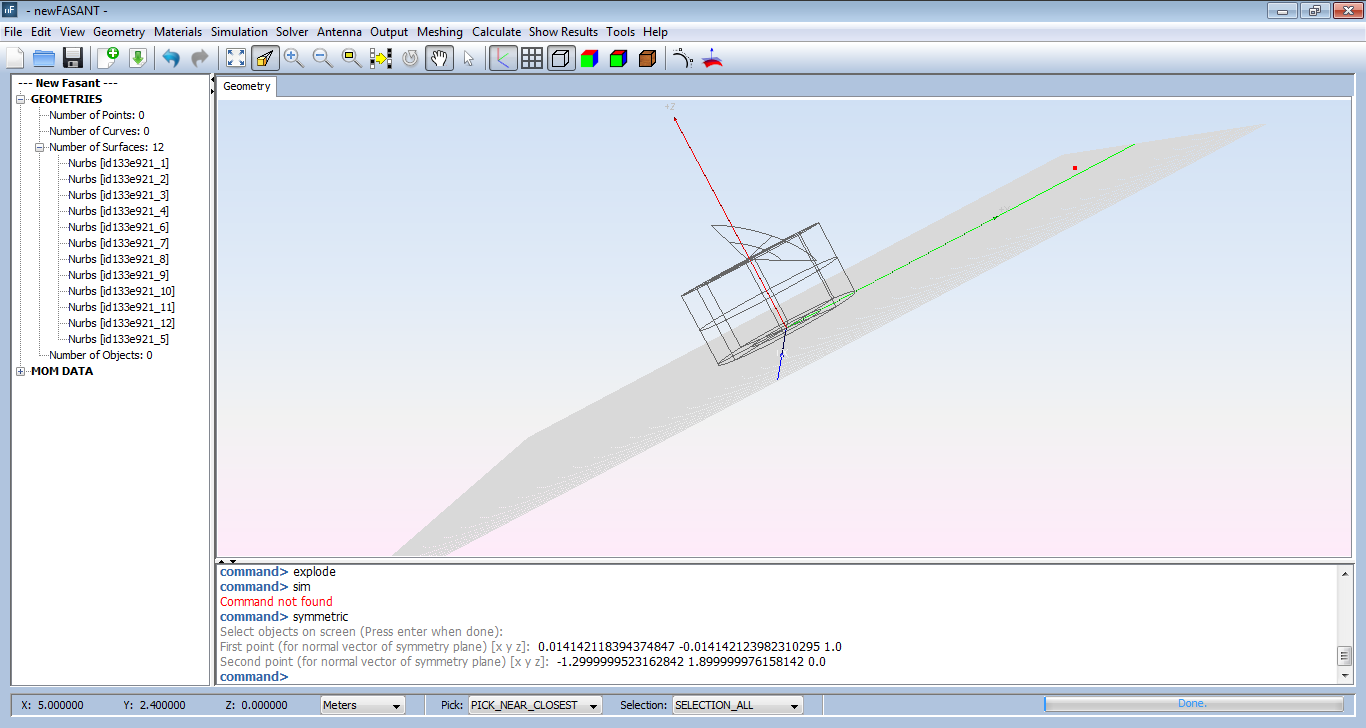
Task: Select Nurbs [id133e921_6] in tree
Action: 118,227
